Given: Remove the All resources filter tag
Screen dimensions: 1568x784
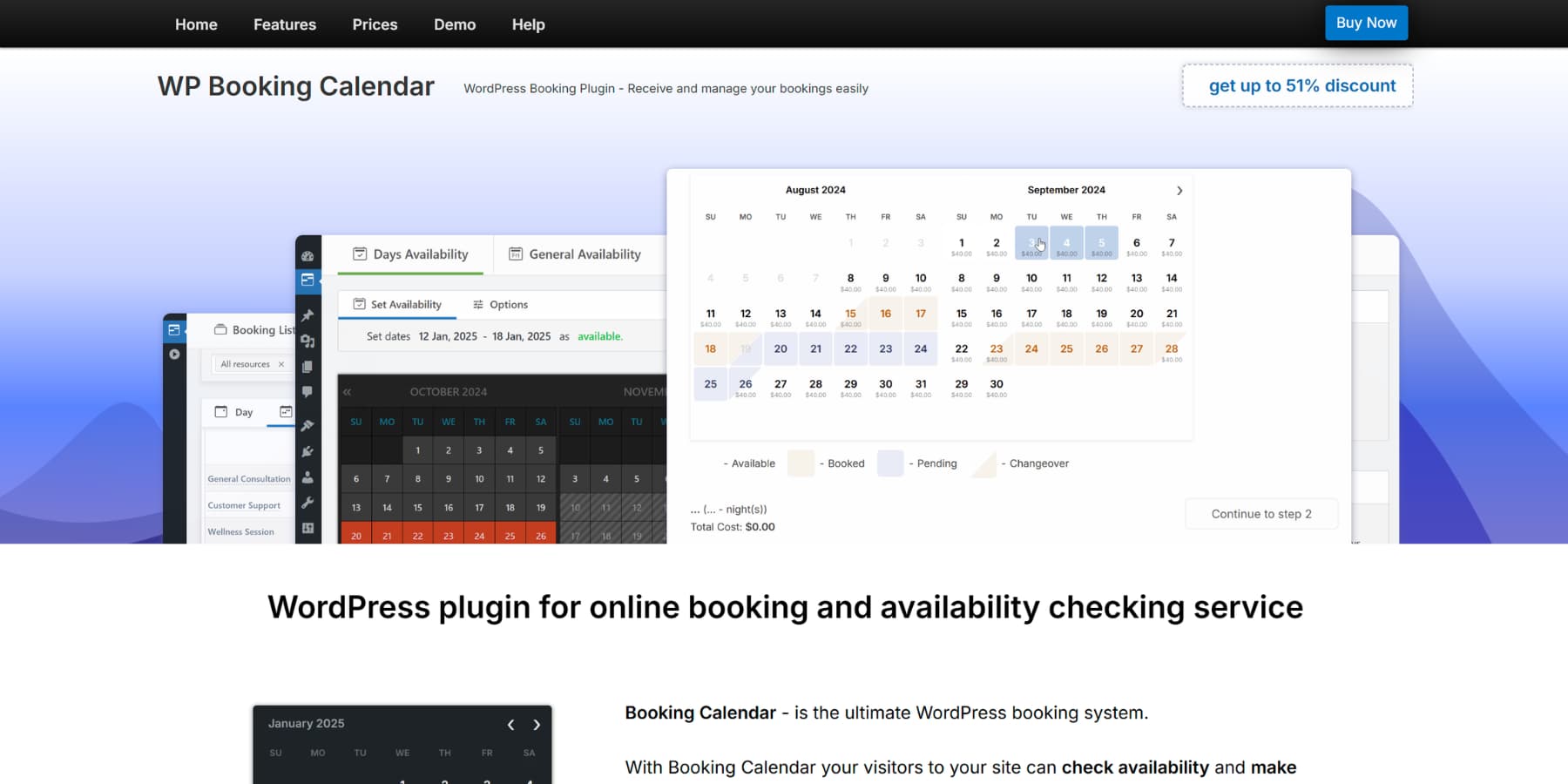Looking at the screenshot, I should coord(280,364).
